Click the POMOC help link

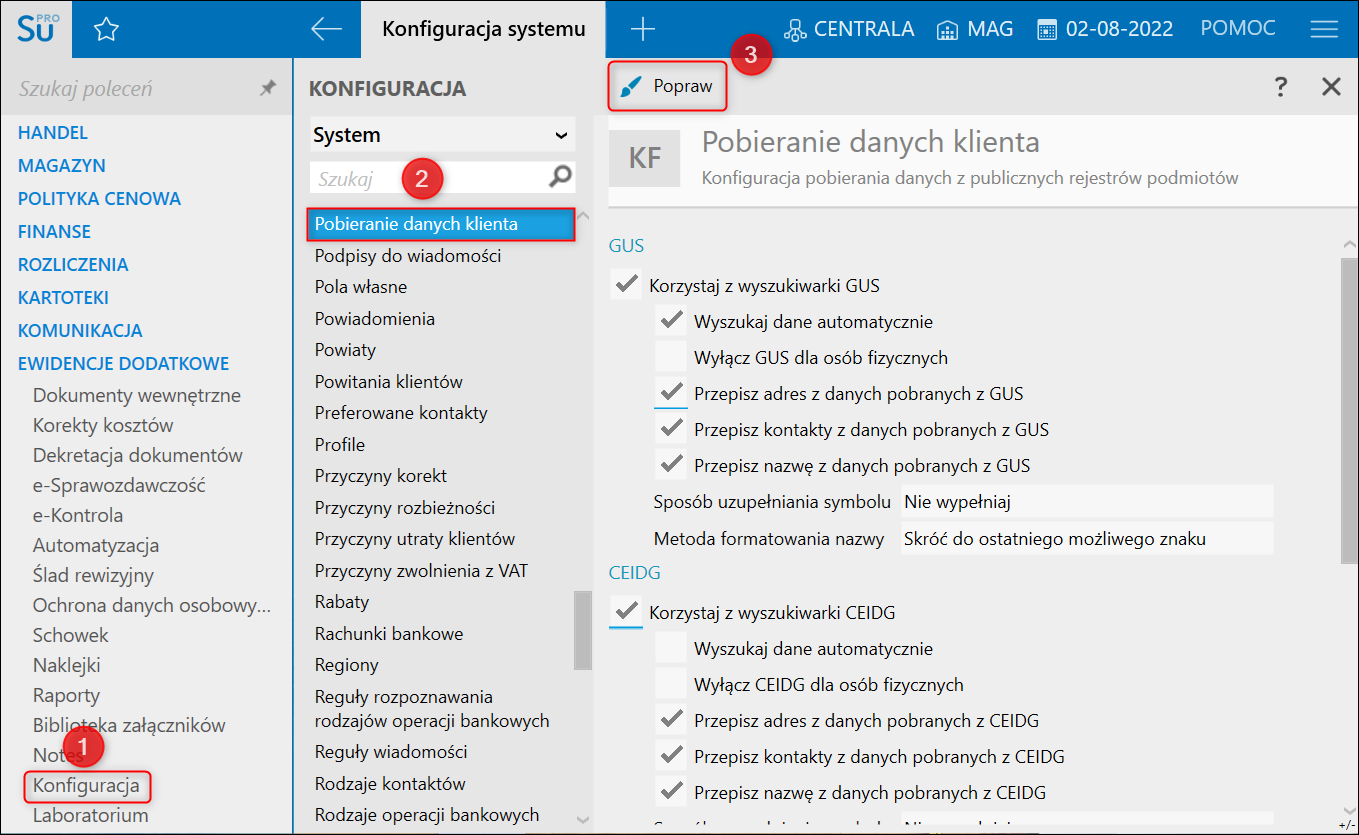(1238, 29)
